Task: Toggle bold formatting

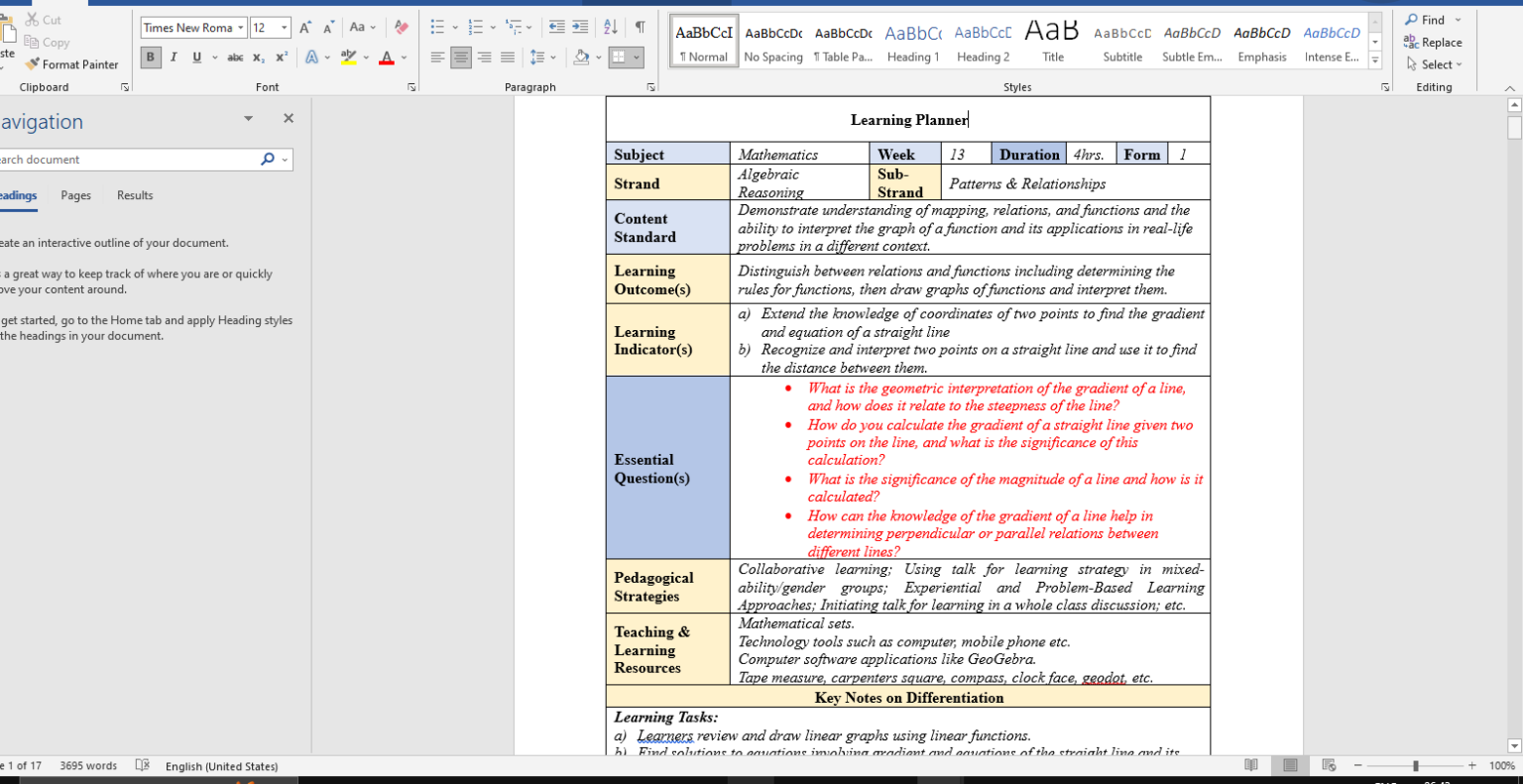Action: coord(150,58)
